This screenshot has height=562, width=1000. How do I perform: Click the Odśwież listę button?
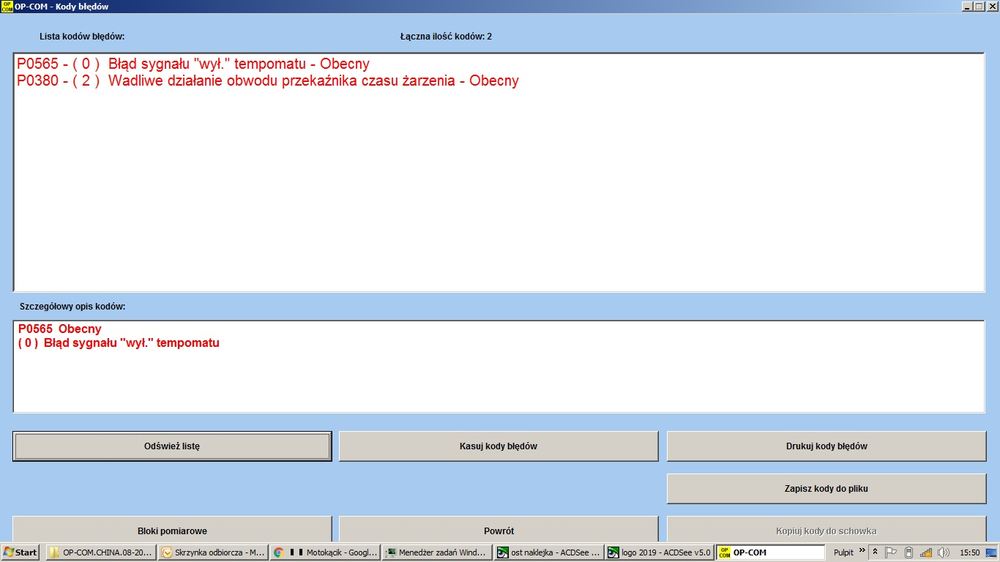pyautogui.click(x=172, y=446)
